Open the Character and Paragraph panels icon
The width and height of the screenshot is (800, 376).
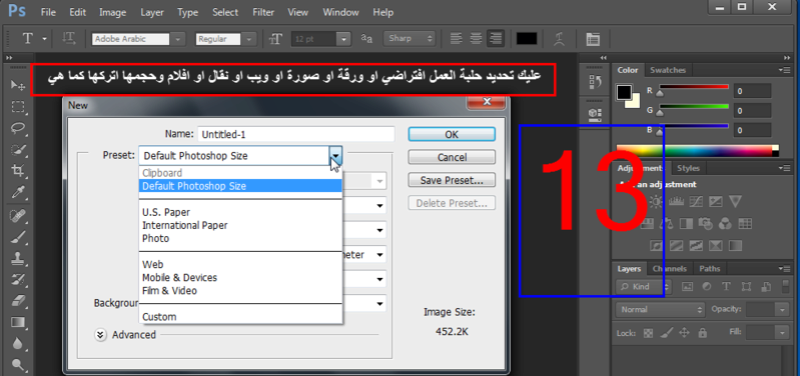click(x=592, y=39)
